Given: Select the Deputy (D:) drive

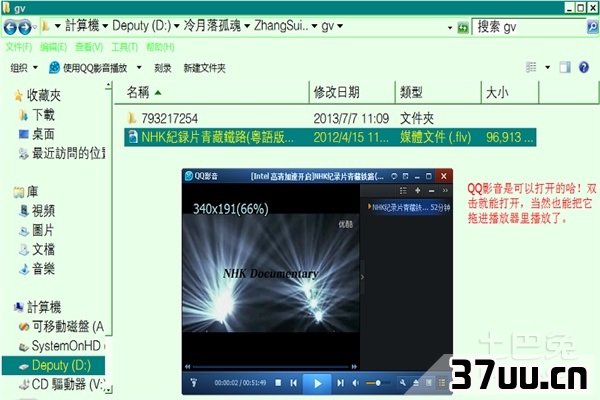Looking at the screenshot, I should click(x=54, y=365).
